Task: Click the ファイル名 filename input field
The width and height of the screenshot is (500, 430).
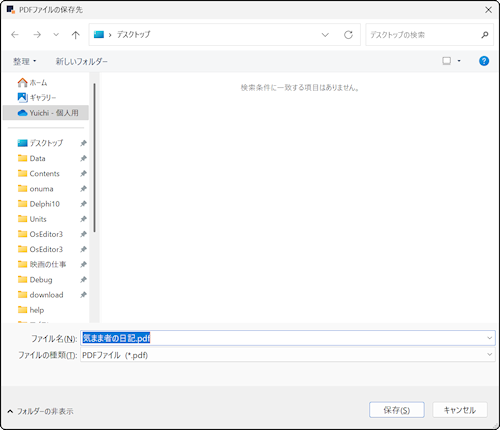Action: pos(288,338)
